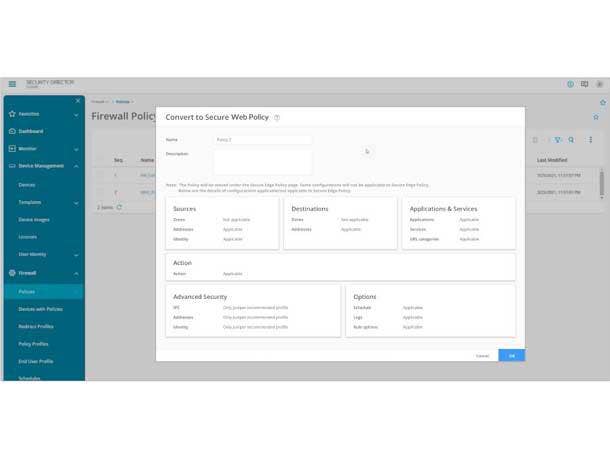
Task: Open the hamburger navigation menu
Action: pyautogui.click(x=12, y=85)
